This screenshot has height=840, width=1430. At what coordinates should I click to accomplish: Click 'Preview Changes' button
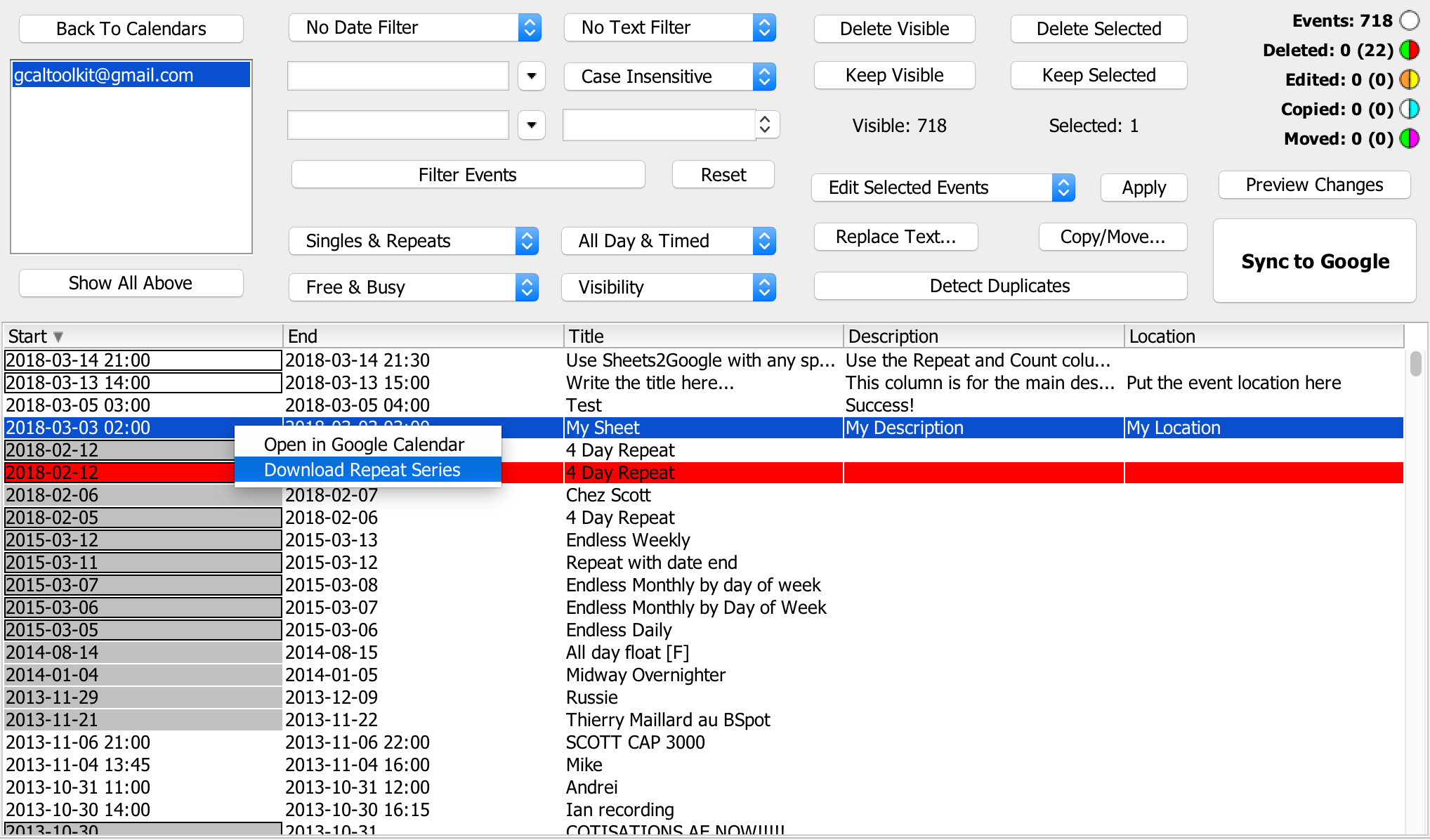click(x=1315, y=183)
